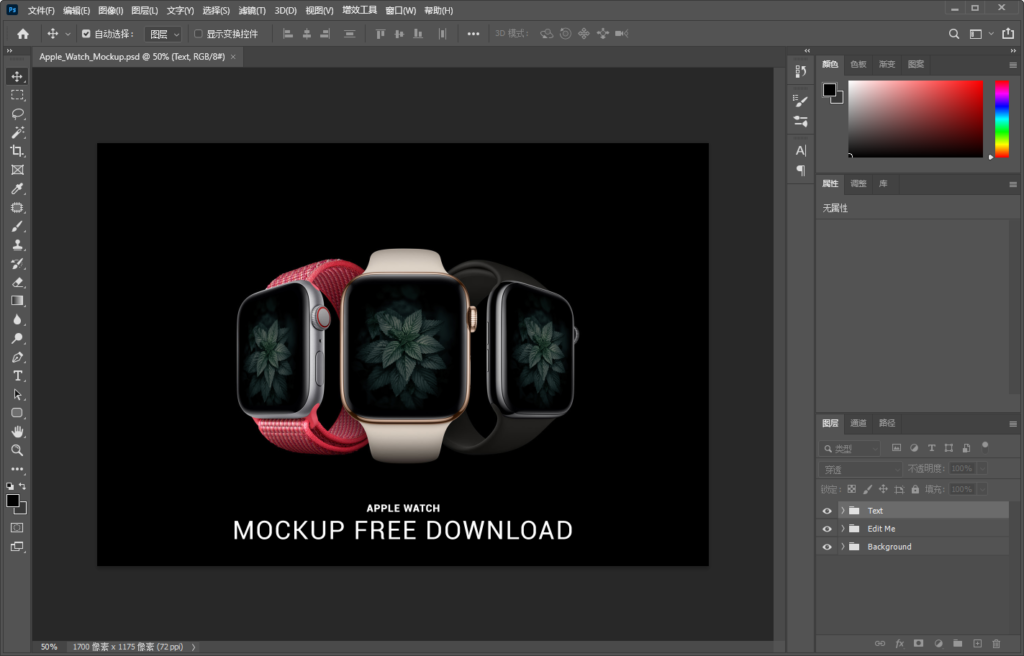1024x656 pixels.
Task: Select the Path Selection tool
Action: 17,395
